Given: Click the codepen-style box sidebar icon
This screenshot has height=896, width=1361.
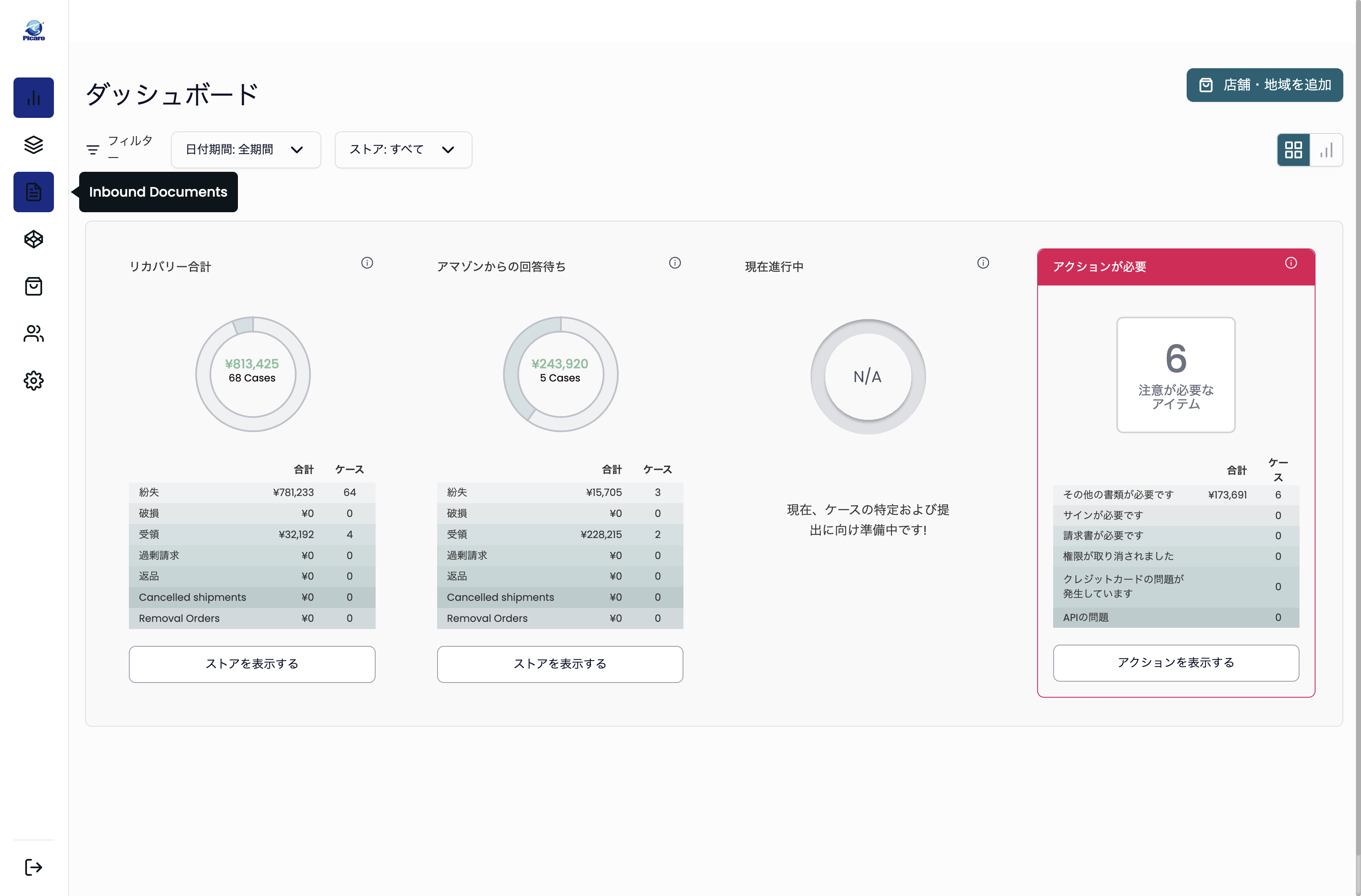Looking at the screenshot, I should tap(34, 239).
